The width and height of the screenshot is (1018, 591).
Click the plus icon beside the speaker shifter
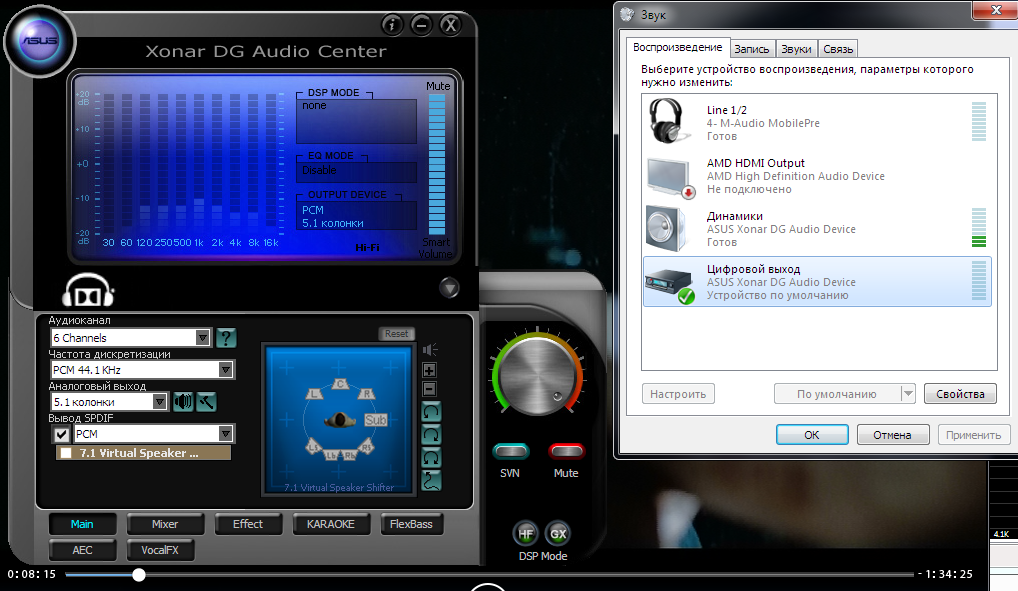[430, 370]
